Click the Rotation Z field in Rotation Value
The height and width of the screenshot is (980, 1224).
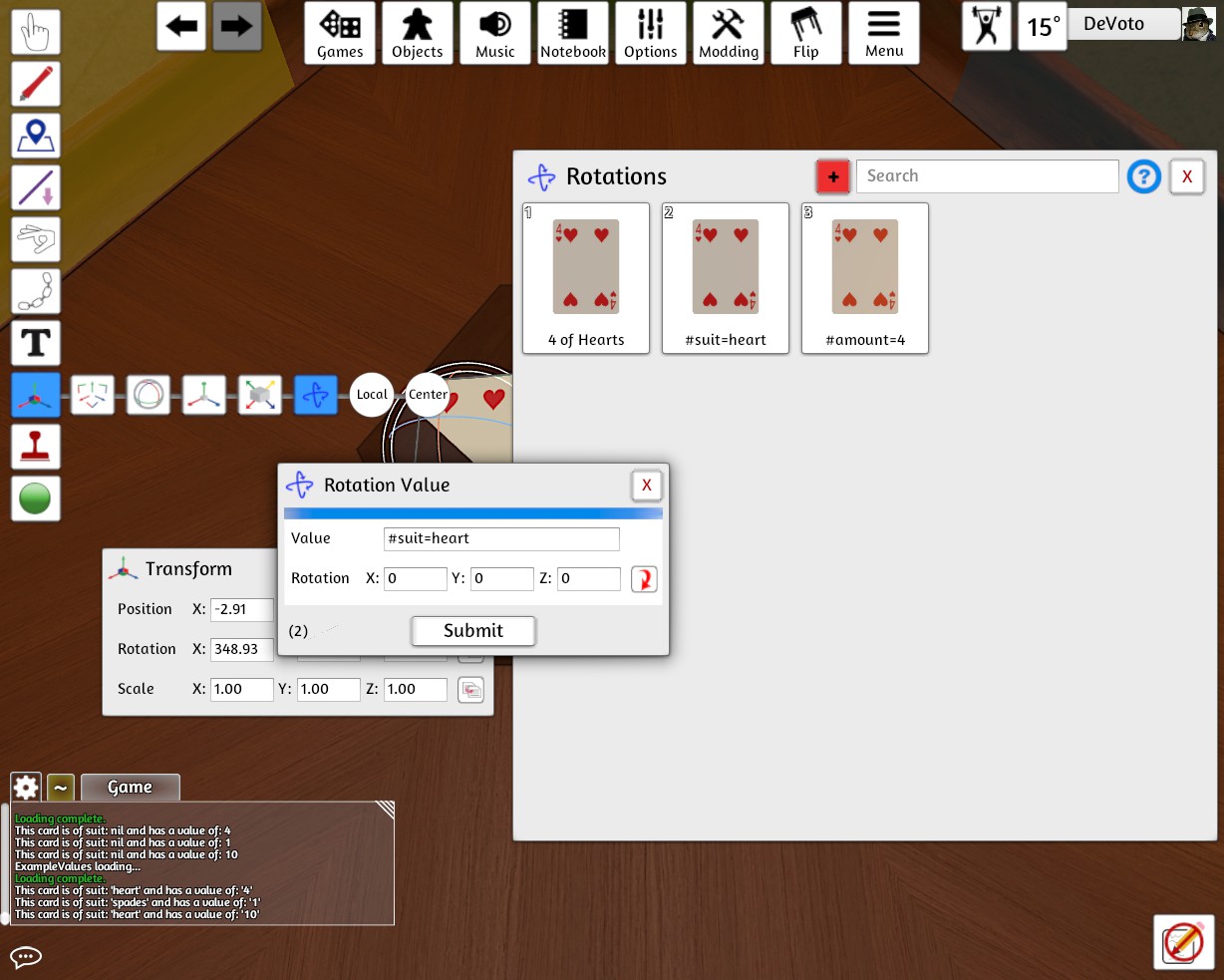[x=589, y=578]
